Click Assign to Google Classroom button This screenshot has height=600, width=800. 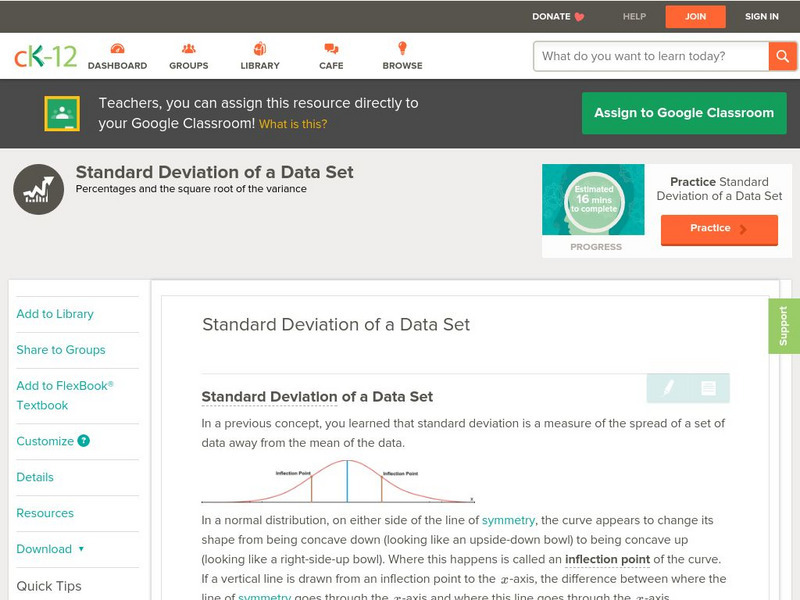684,113
